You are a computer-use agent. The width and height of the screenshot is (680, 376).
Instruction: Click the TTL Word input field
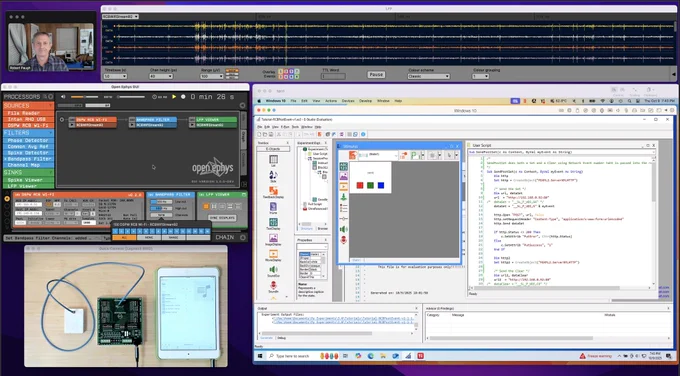click(x=333, y=76)
